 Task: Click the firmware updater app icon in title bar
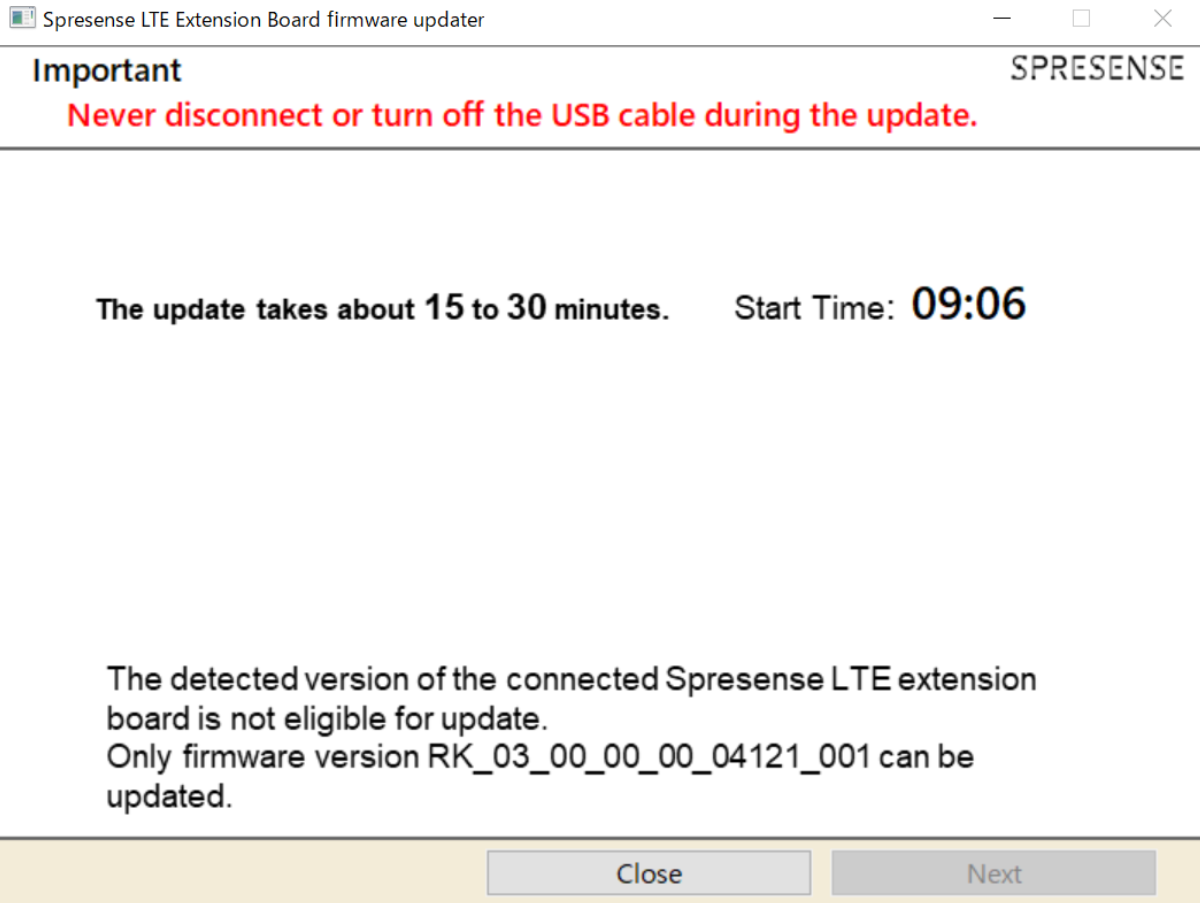[x=22, y=19]
